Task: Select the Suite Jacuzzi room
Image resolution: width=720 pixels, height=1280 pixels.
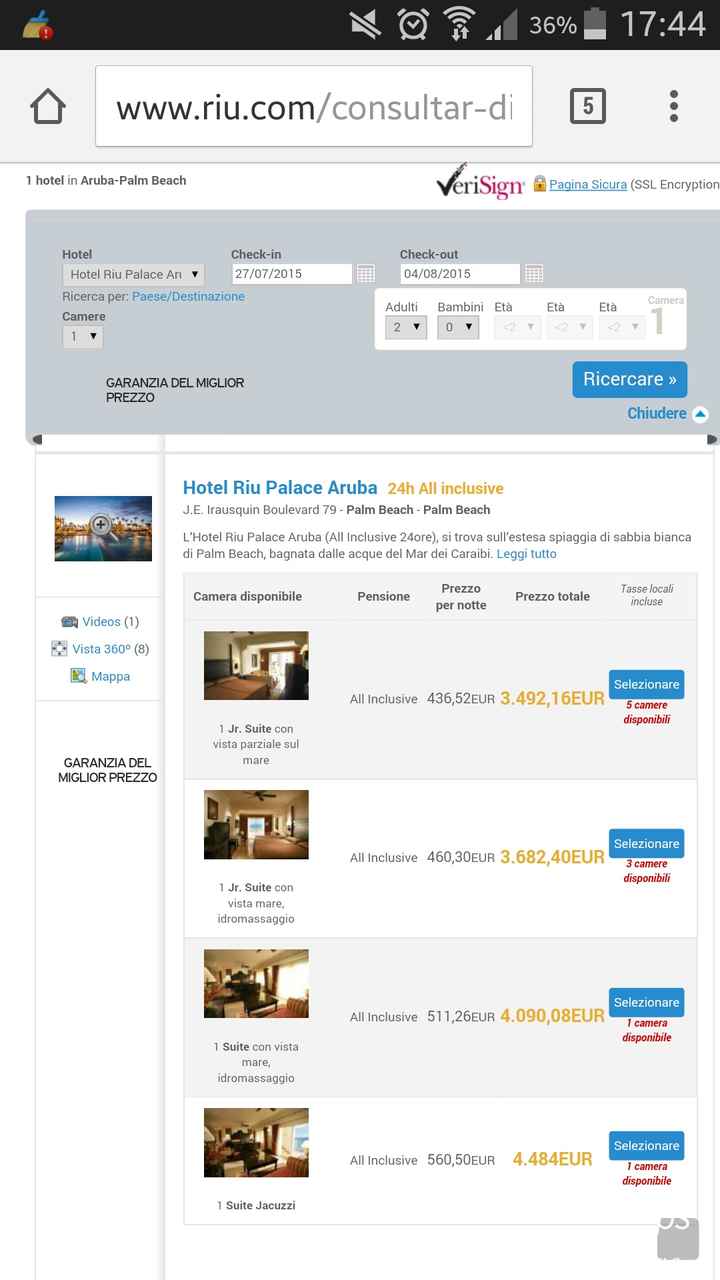Action: pyautogui.click(x=646, y=1146)
